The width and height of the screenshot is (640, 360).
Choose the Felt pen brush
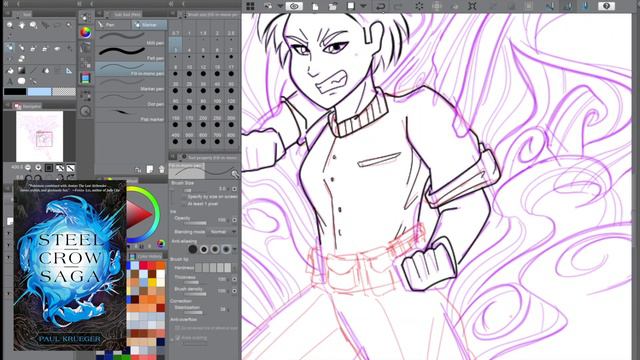point(130,53)
